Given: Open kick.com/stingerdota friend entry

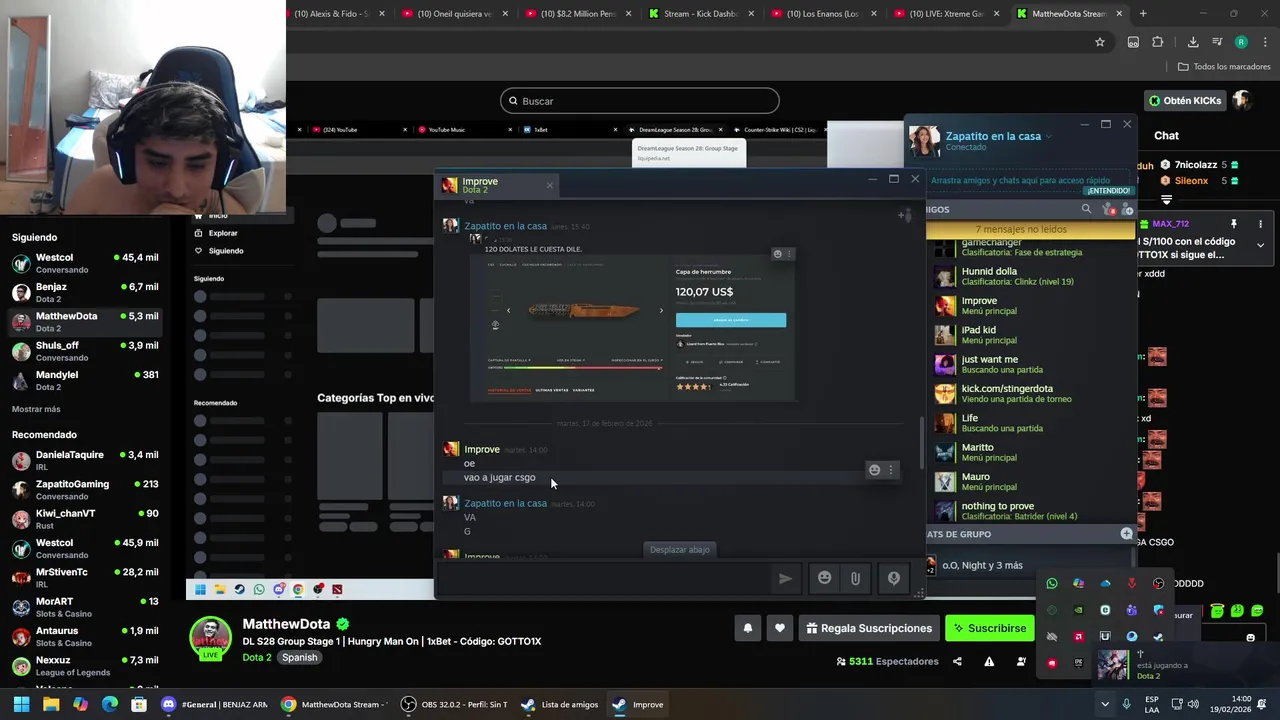Looking at the screenshot, I should tap(1030, 393).
